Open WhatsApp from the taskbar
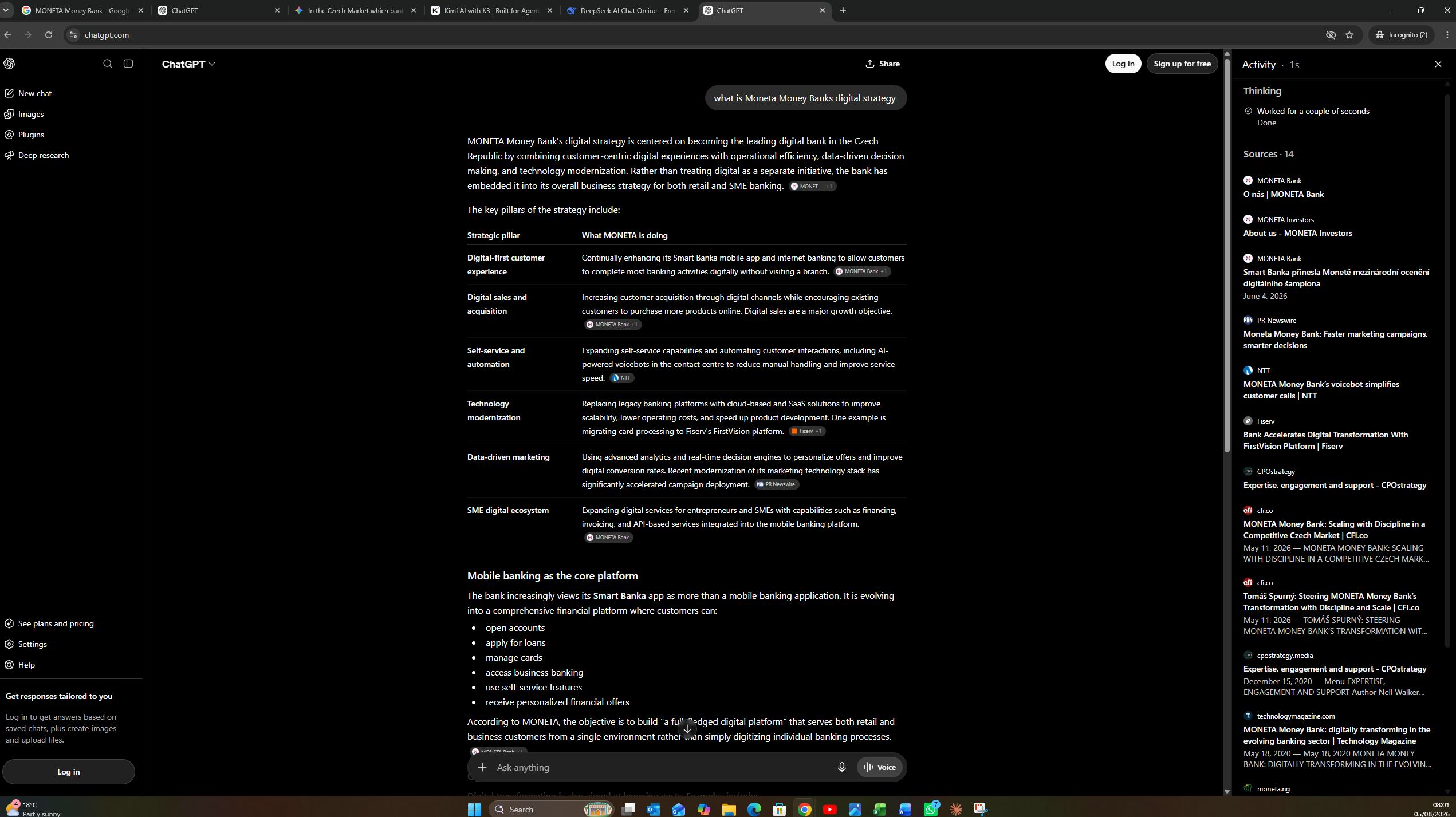1456x817 pixels. tap(931, 809)
